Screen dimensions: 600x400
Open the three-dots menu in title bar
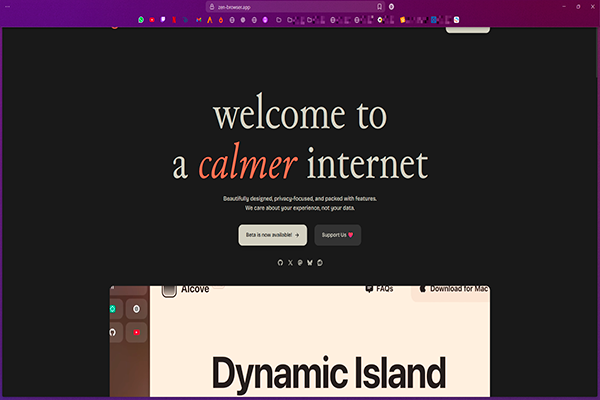[7, 7]
